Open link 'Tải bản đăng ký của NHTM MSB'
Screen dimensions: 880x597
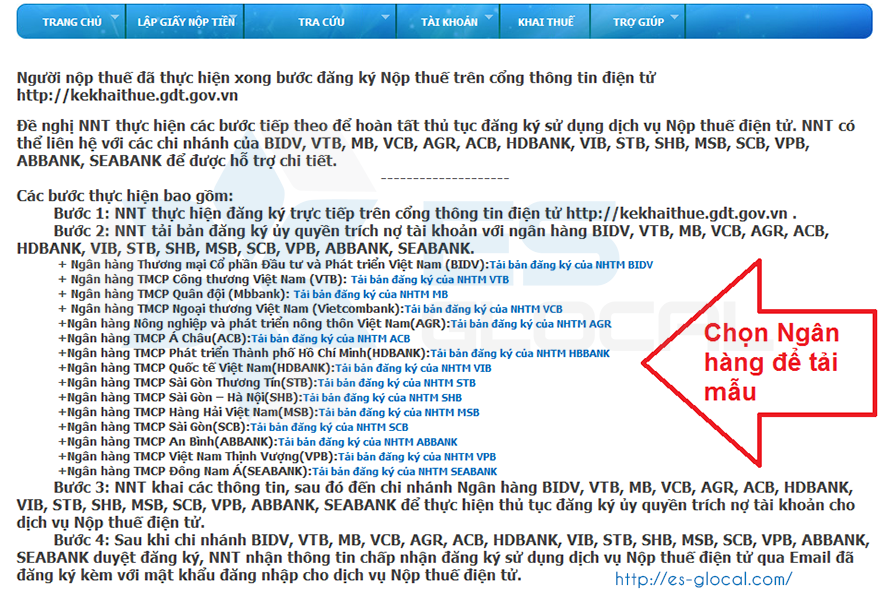pyautogui.click(x=399, y=412)
